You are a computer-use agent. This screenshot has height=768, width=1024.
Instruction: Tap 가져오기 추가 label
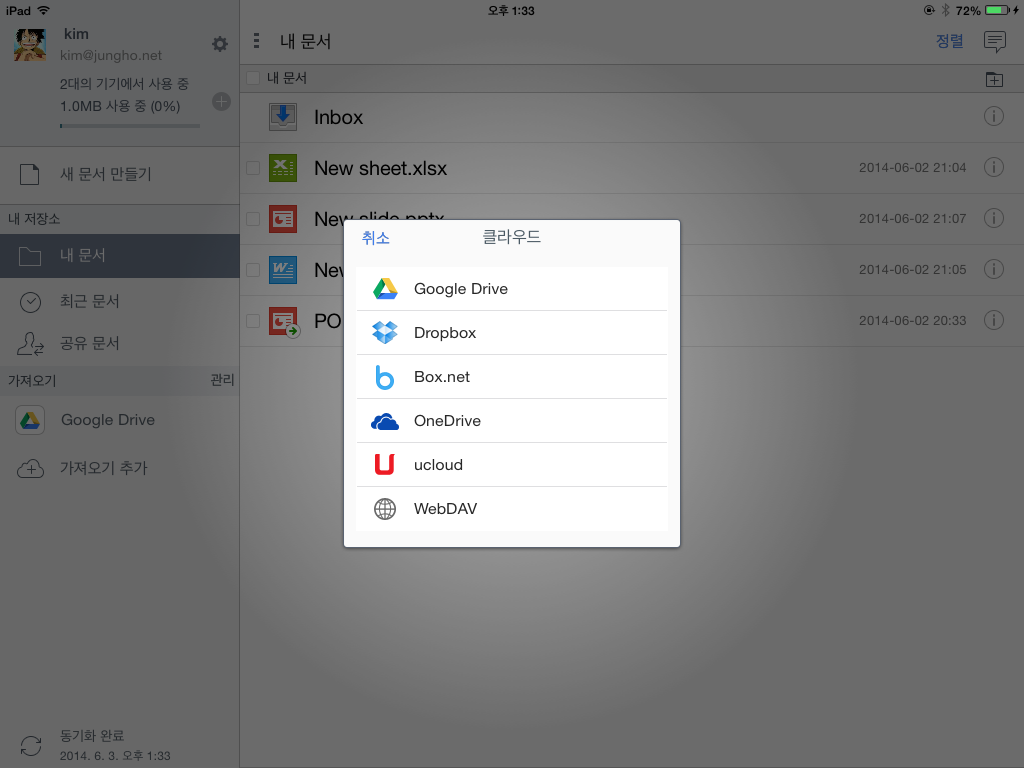(104, 468)
